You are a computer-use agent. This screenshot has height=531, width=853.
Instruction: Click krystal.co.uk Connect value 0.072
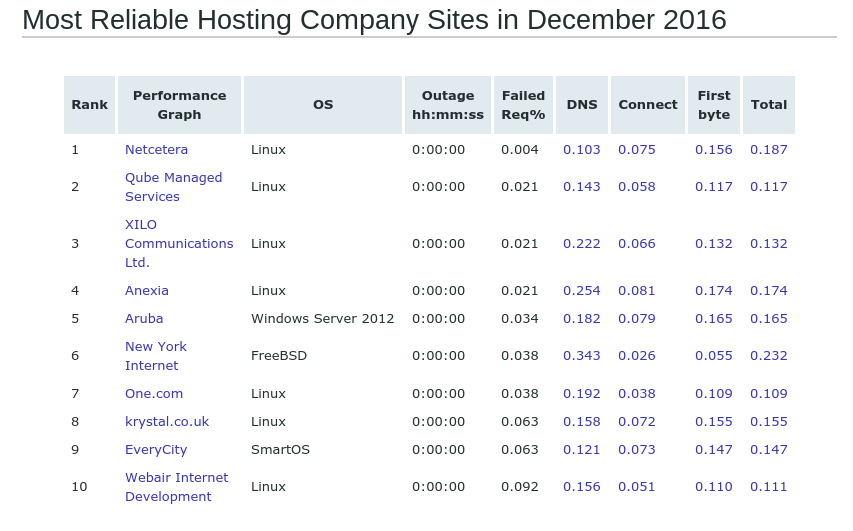[636, 422]
